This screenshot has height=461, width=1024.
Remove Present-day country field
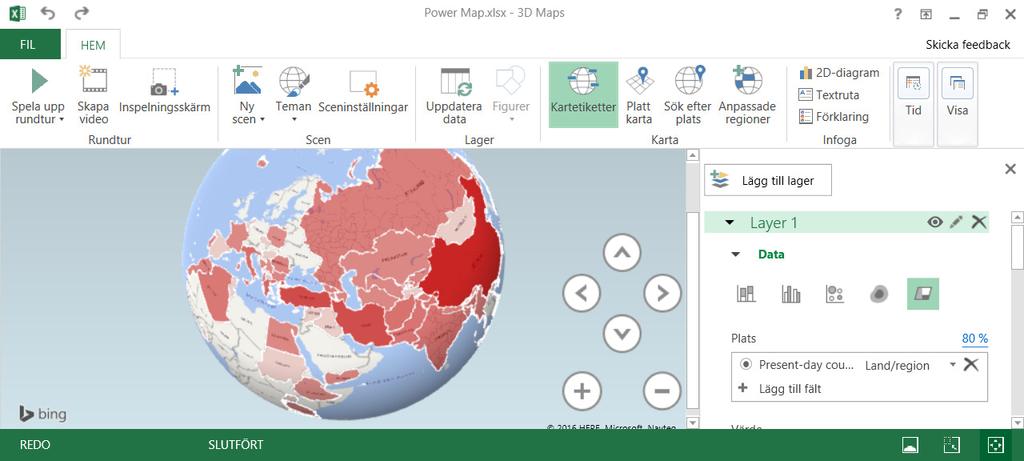click(971, 365)
